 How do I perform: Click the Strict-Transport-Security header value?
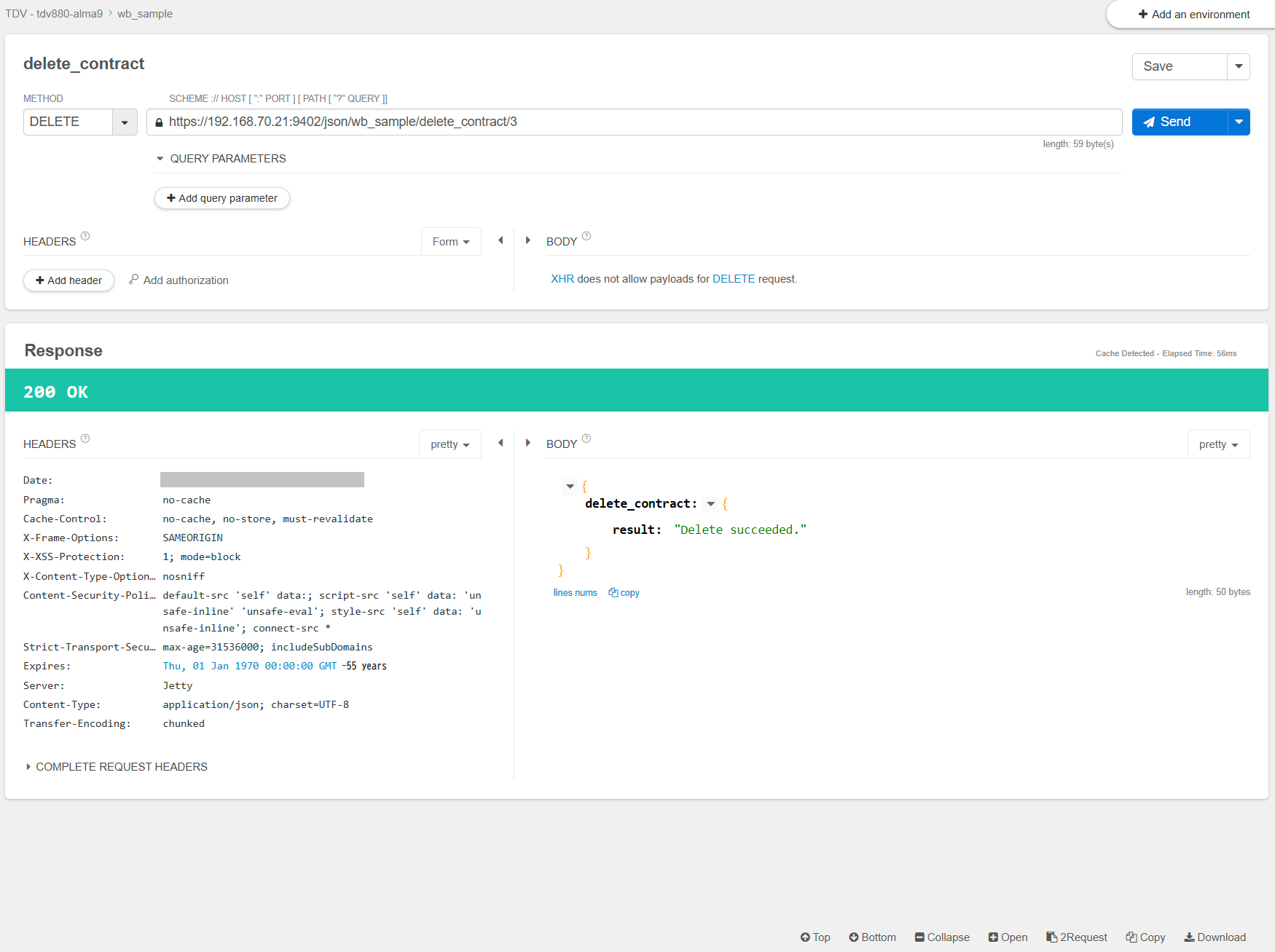pos(267,648)
